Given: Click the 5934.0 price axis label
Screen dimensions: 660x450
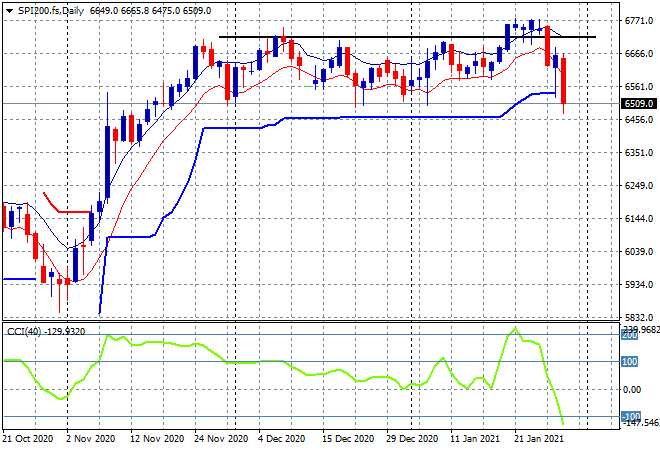Looking at the screenshot, I should click(x=639, y=285).
